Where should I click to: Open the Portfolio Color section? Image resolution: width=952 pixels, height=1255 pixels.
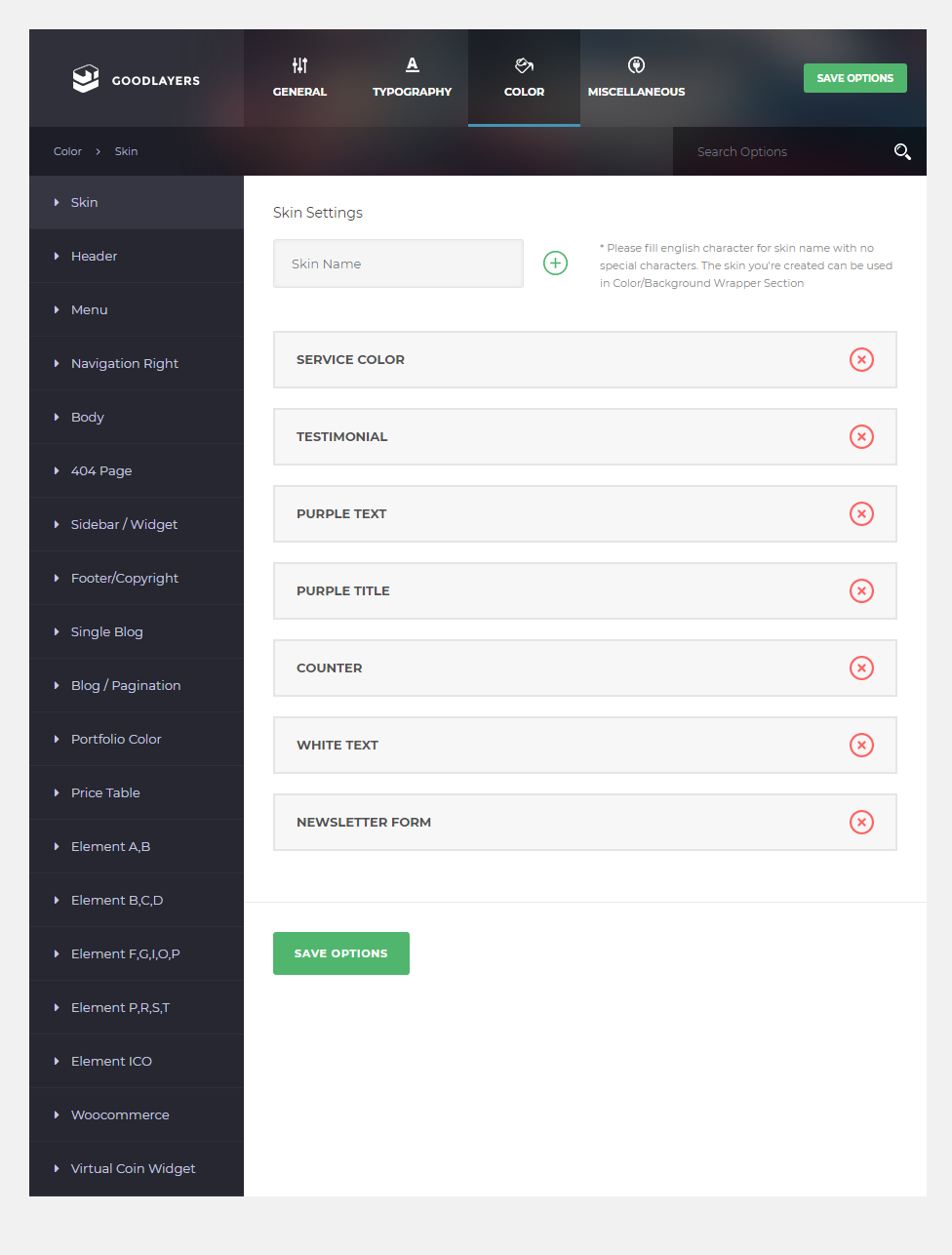click(137, 739)
